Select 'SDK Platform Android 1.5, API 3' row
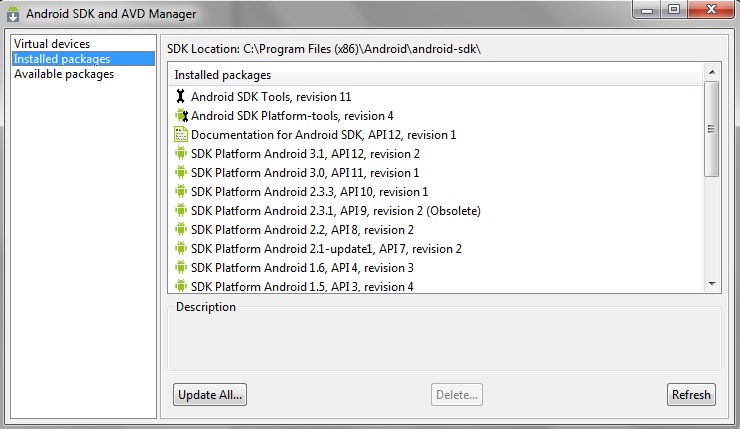This screenshot has height=429, width=740. coord(436,285)
